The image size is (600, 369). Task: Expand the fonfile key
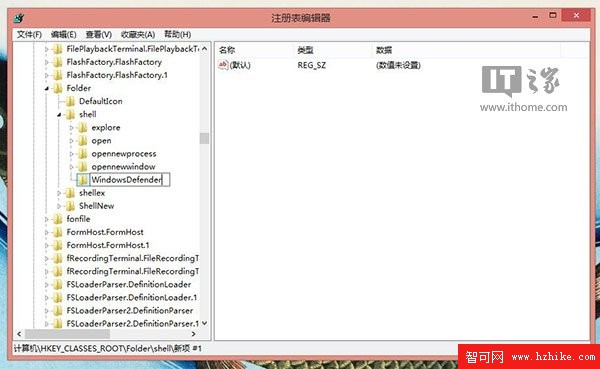(47, 219)
